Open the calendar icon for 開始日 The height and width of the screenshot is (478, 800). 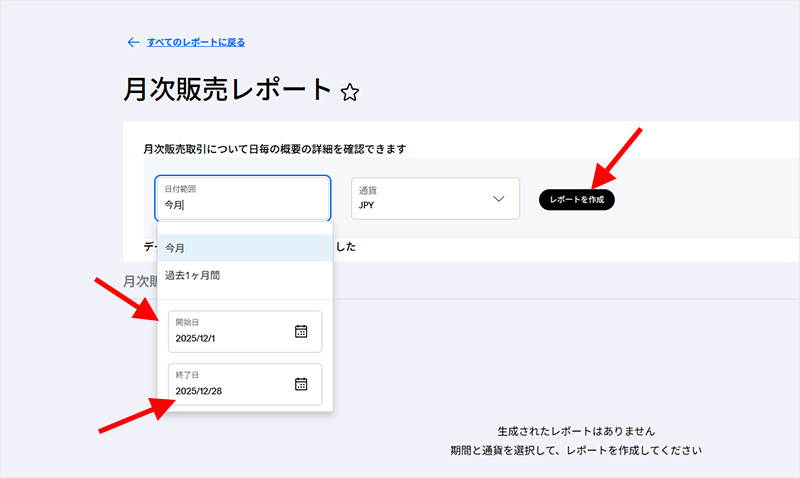(x=301, y=331)
